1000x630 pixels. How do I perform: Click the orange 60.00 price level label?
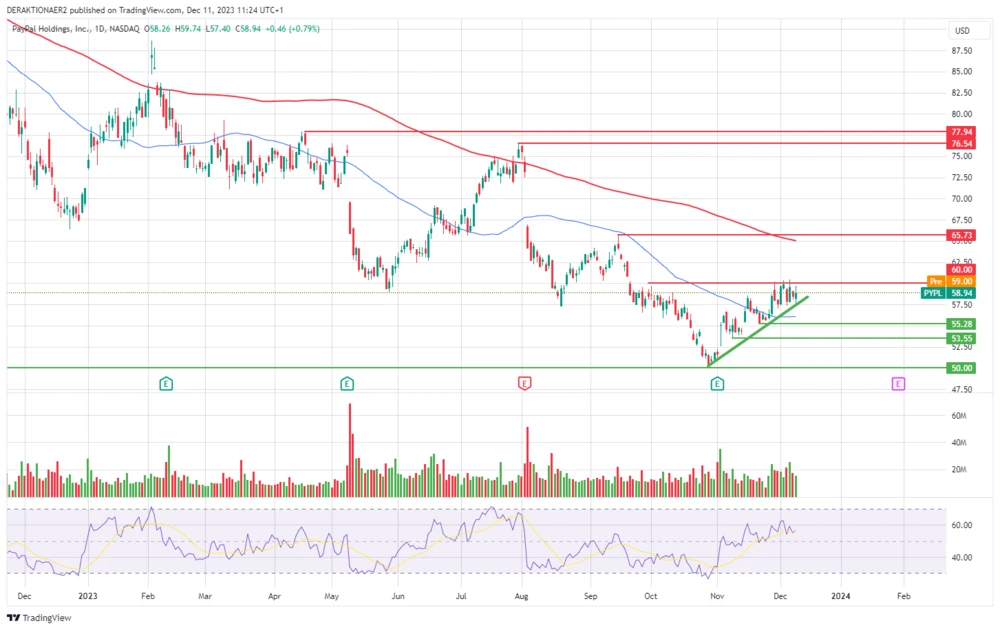coord(961,268)
